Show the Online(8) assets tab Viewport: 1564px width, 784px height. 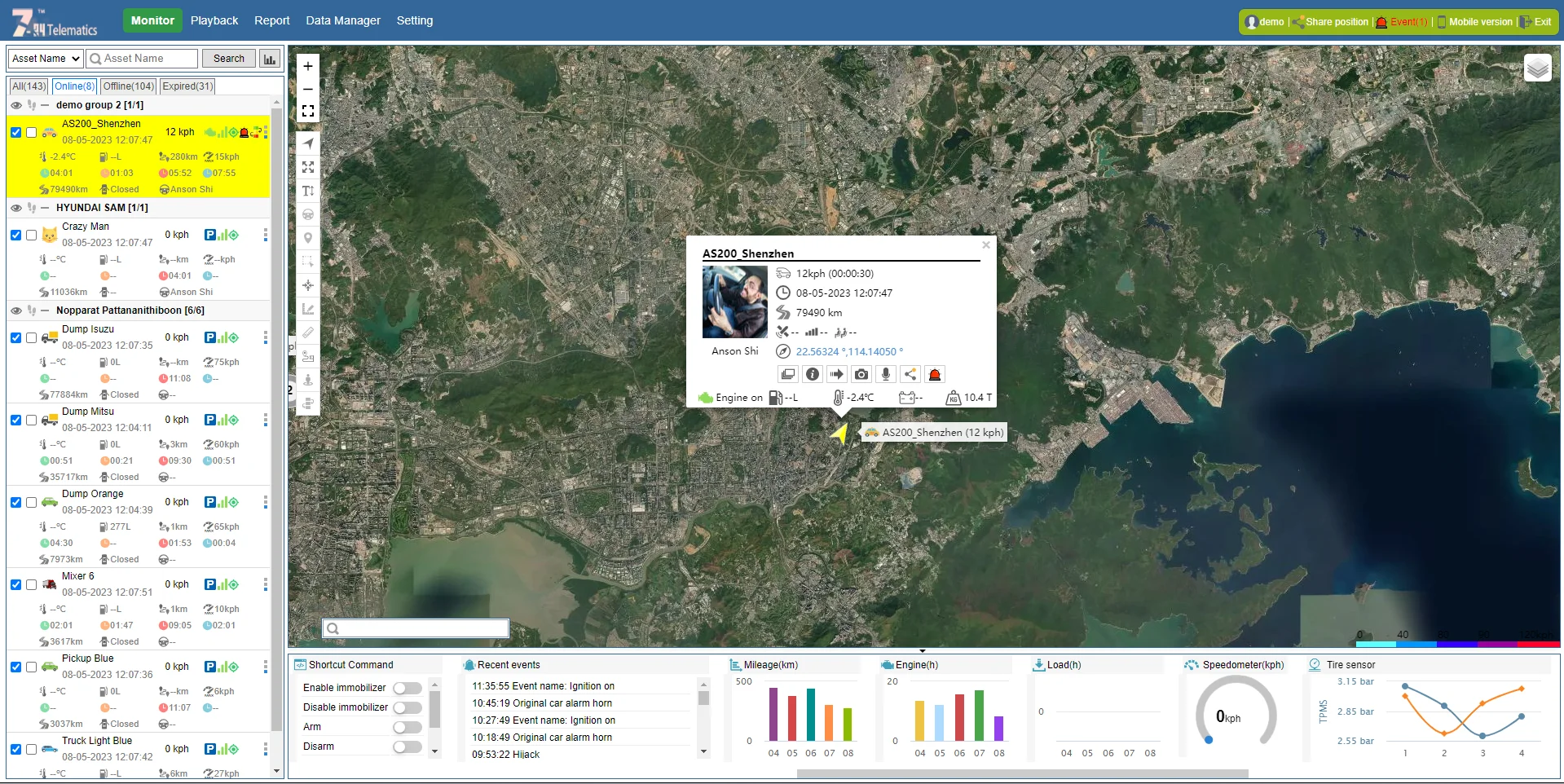pos(74,86)
